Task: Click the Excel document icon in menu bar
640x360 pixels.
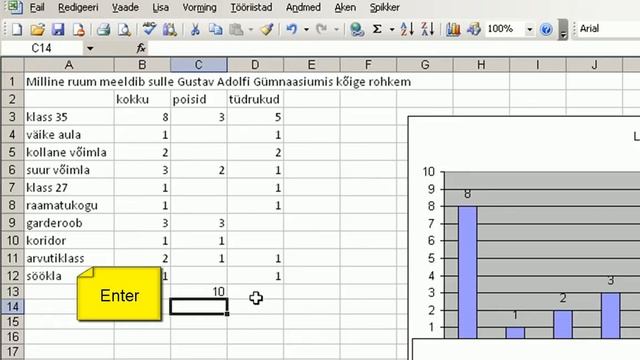Action: pyautogui.click(x=15, y=7)
